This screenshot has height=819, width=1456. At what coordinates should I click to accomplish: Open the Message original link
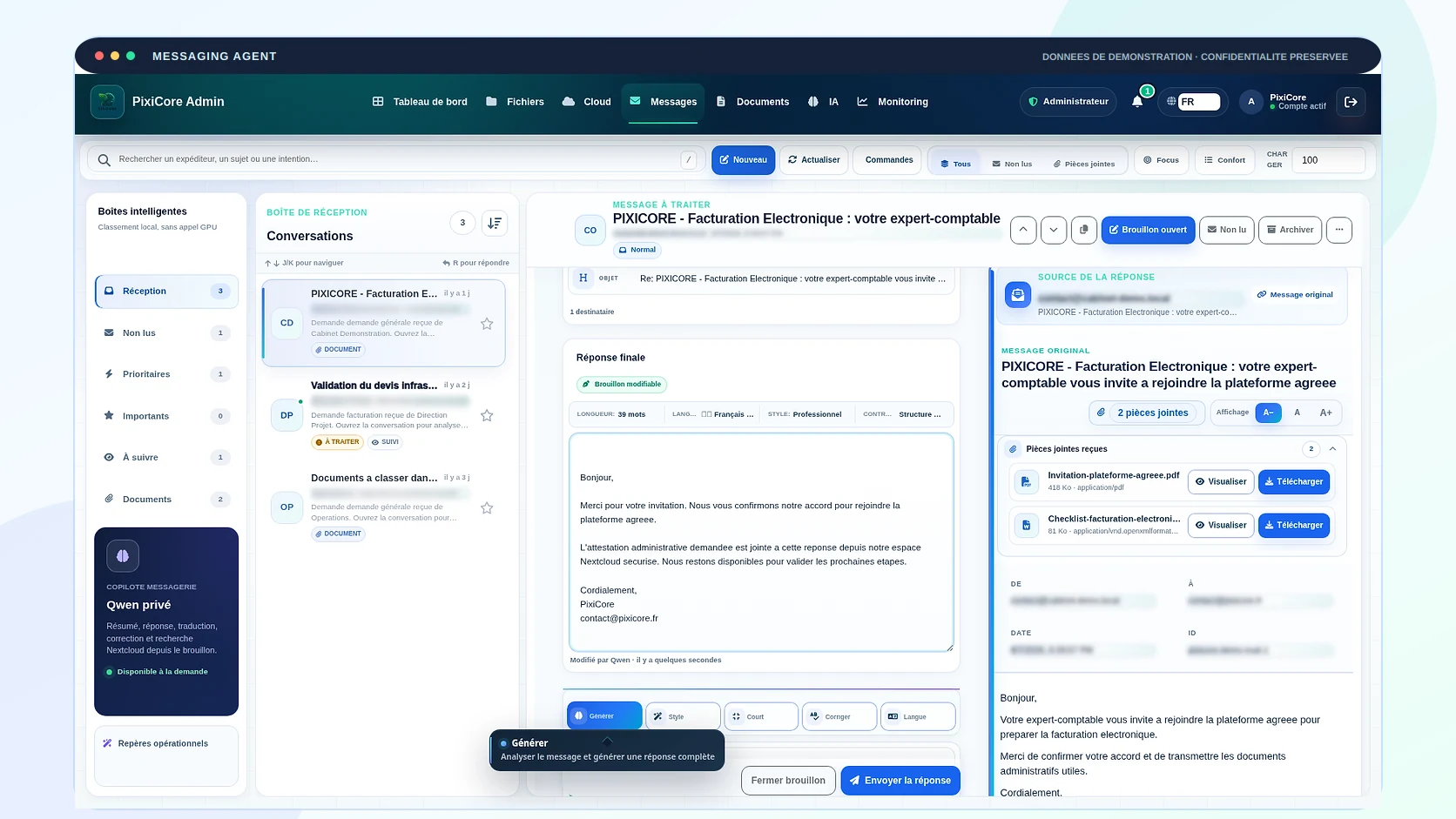1295,295
